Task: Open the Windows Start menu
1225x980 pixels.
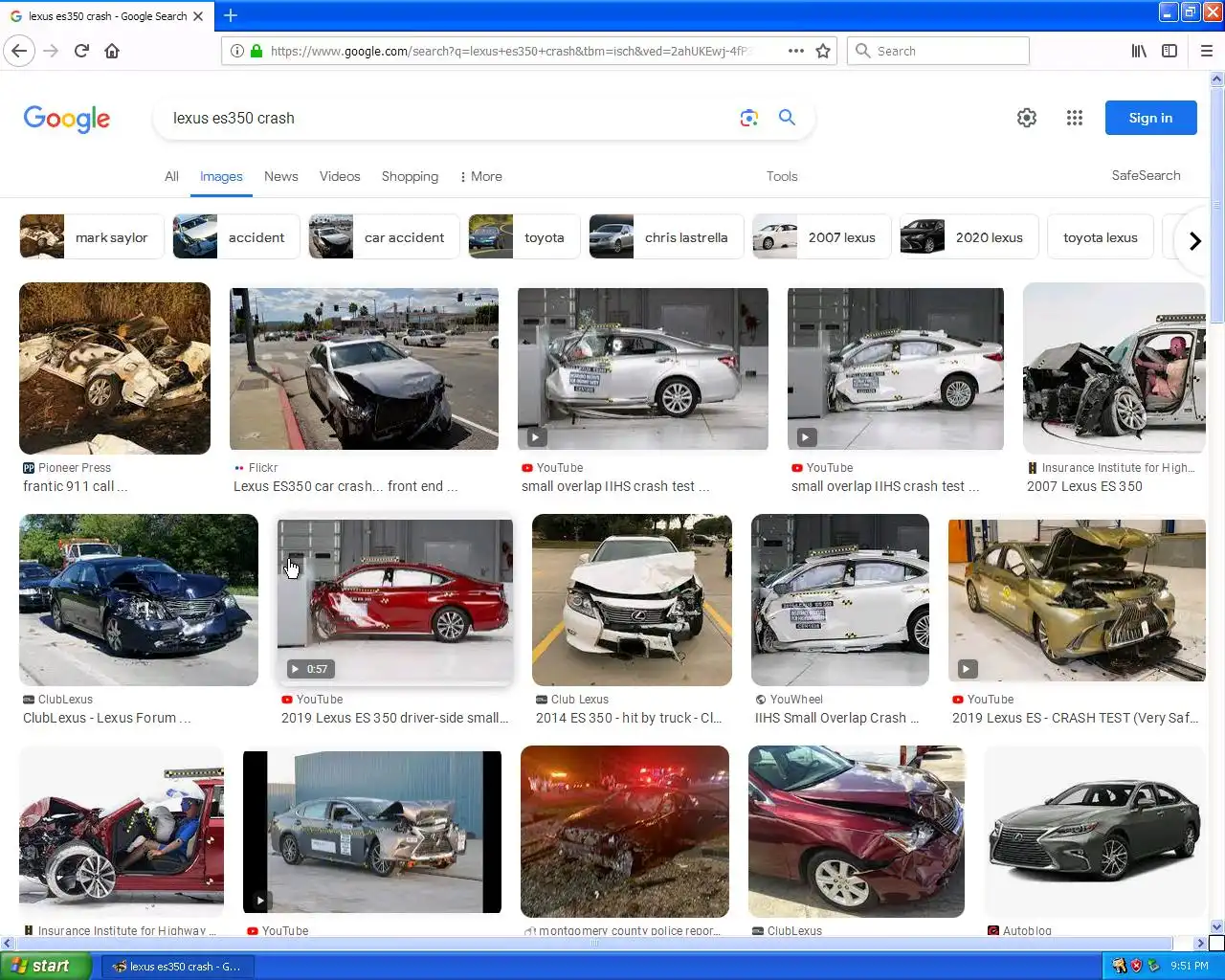Action: [46, 966]
